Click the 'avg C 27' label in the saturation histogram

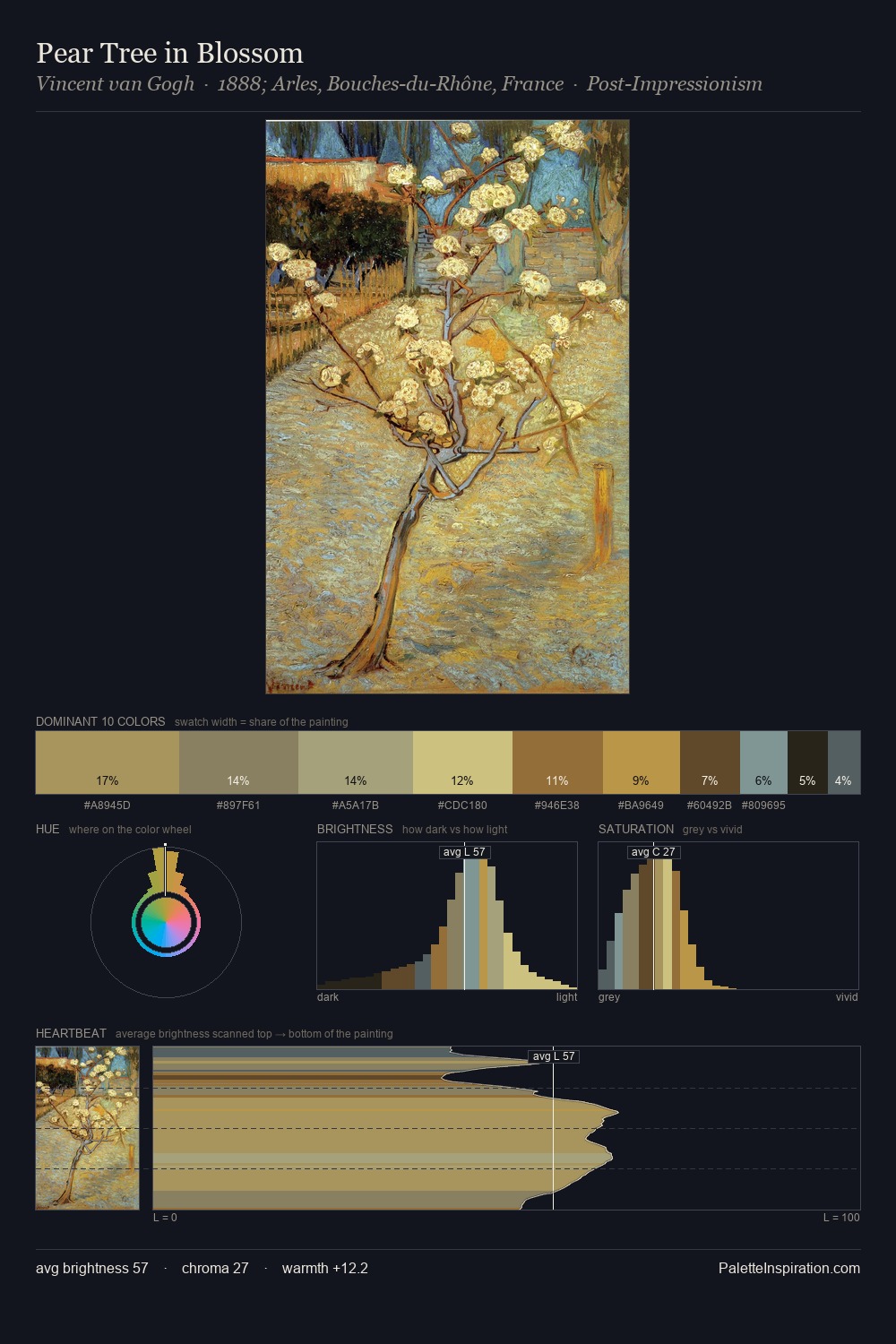653,852
